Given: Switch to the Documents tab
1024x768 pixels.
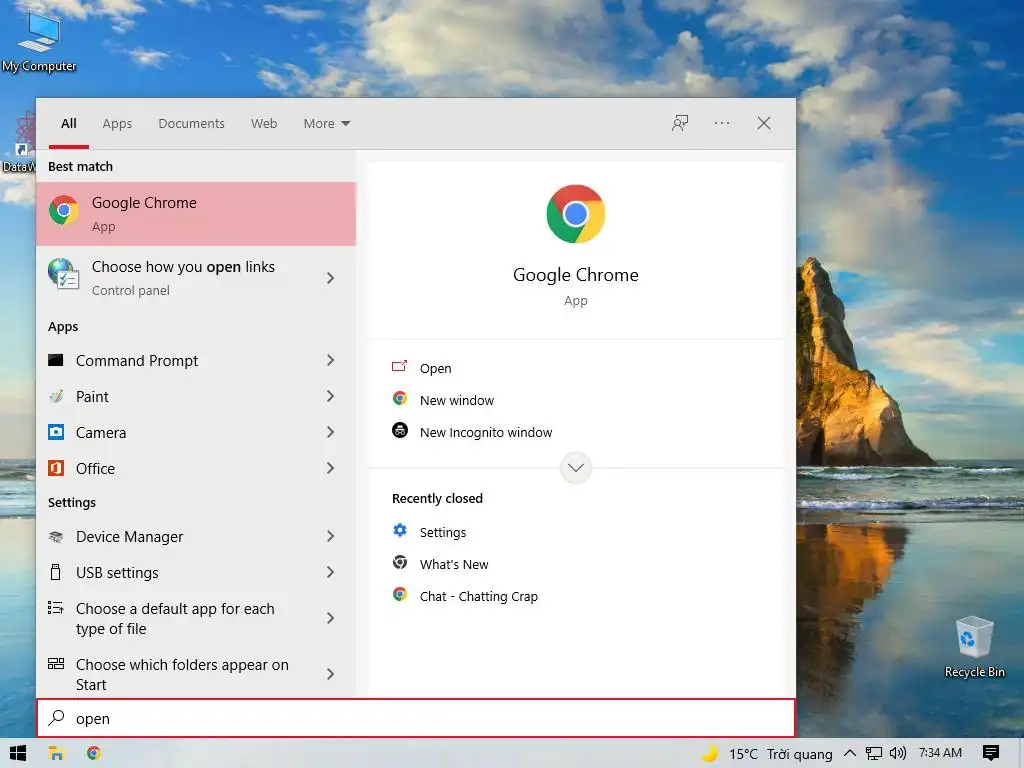Looking at the screenshot, I should coord(191,123).
